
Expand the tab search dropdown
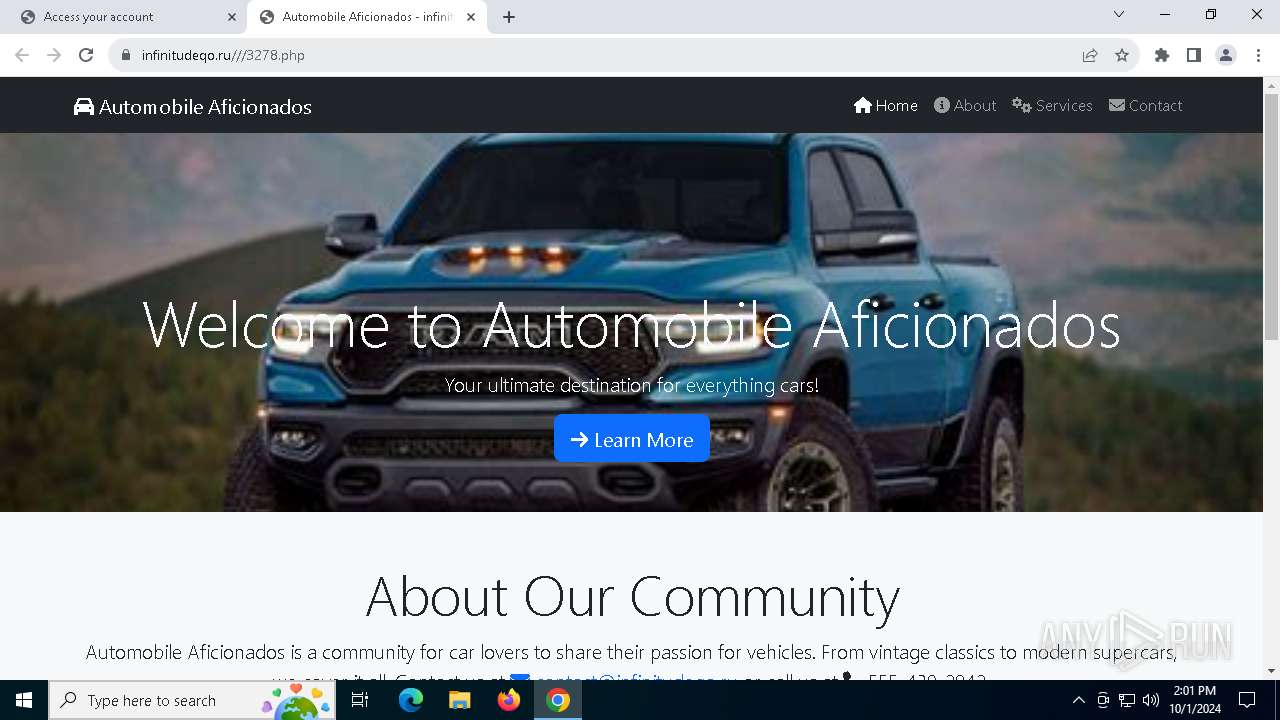1119,14
